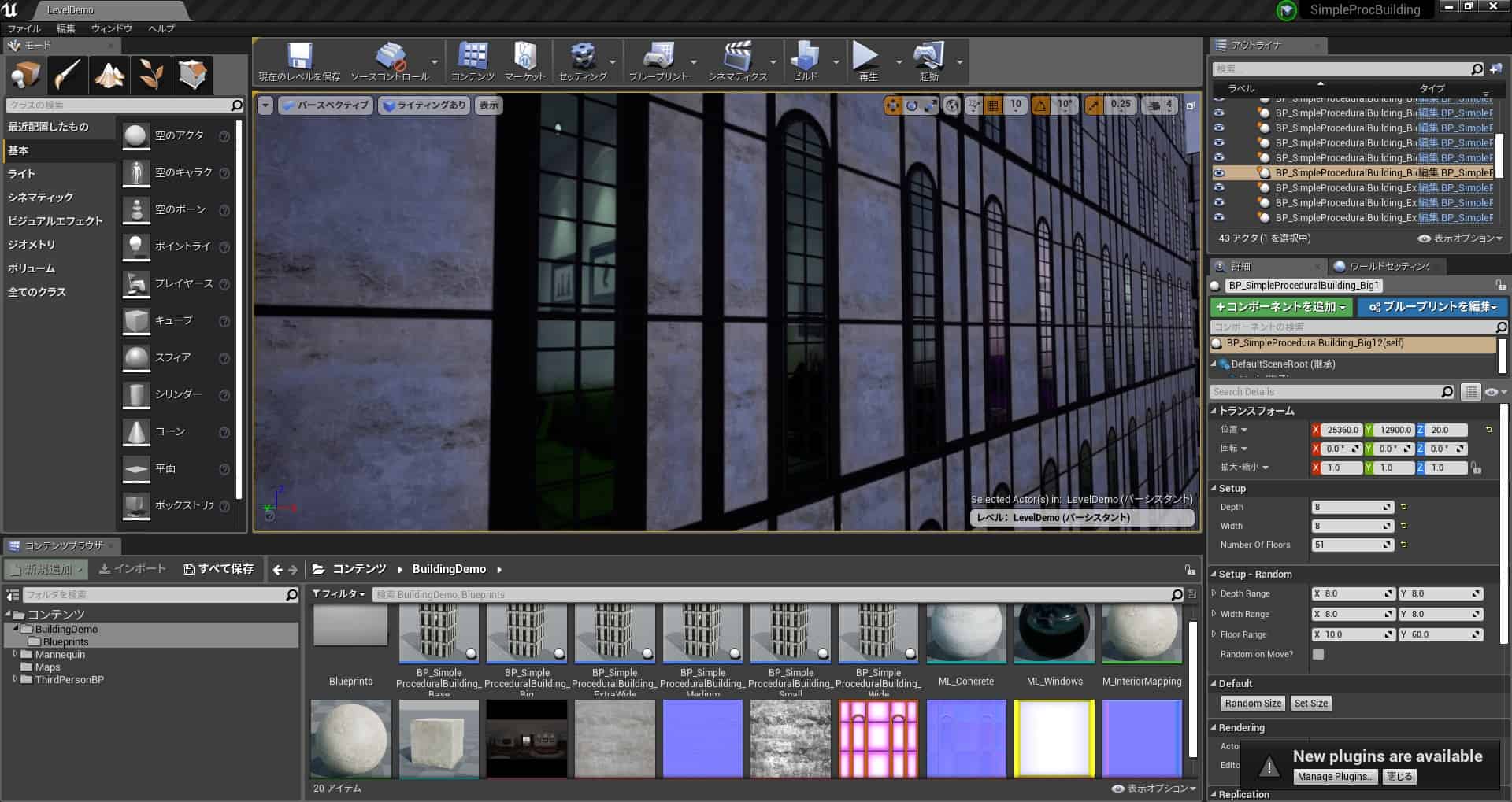Click Number Of Floors value spinner
The width and height of the screenshot is (1512, 802).
1353,545
